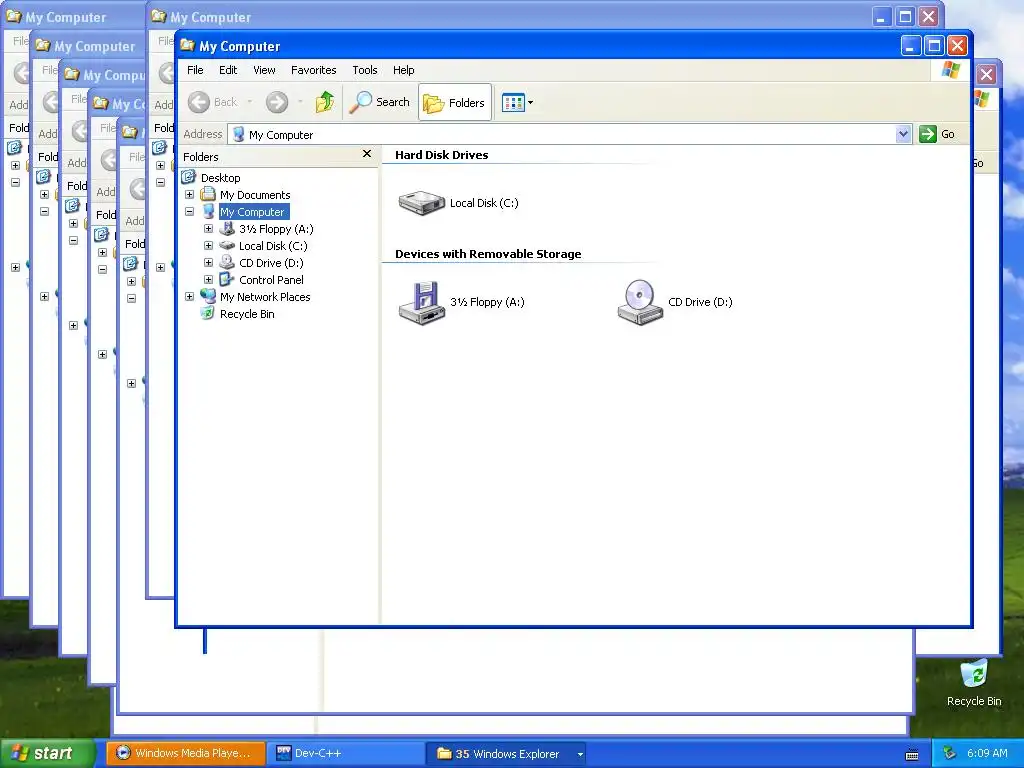Select Recycle Bin in folder tree

(247, 313)
